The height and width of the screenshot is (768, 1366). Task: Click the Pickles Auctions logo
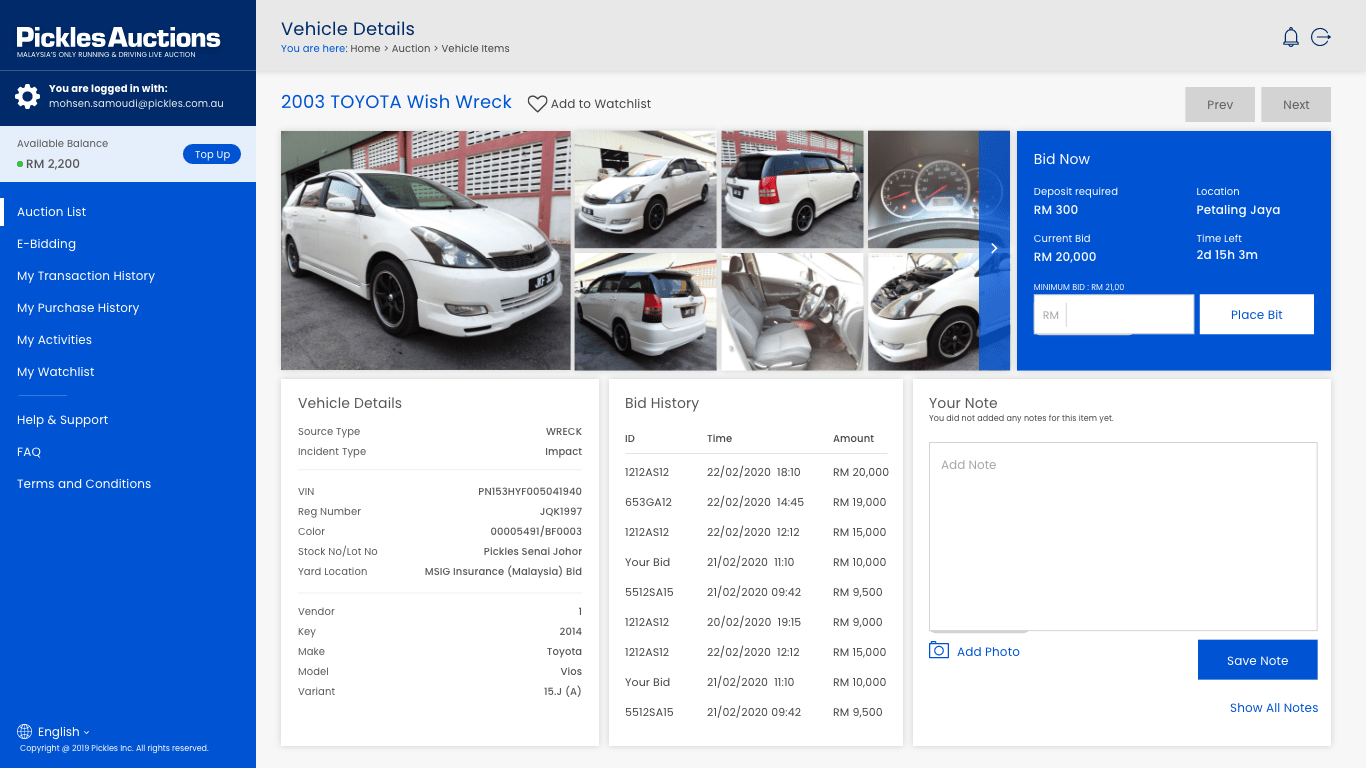click(x=118, y=41)
